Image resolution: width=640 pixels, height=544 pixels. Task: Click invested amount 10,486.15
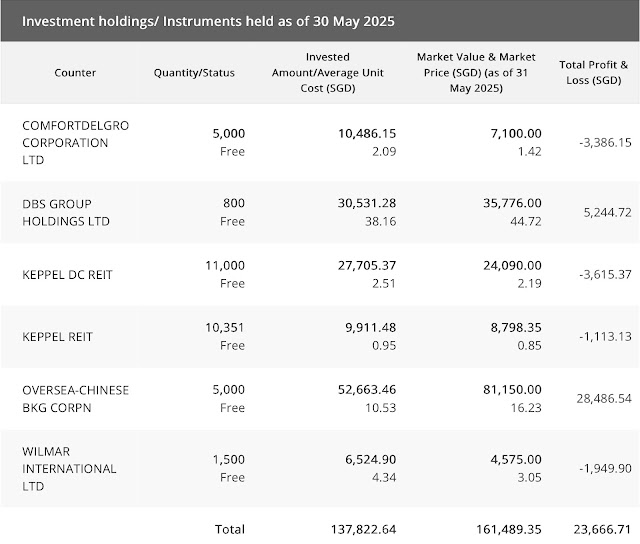click(367, 133)
